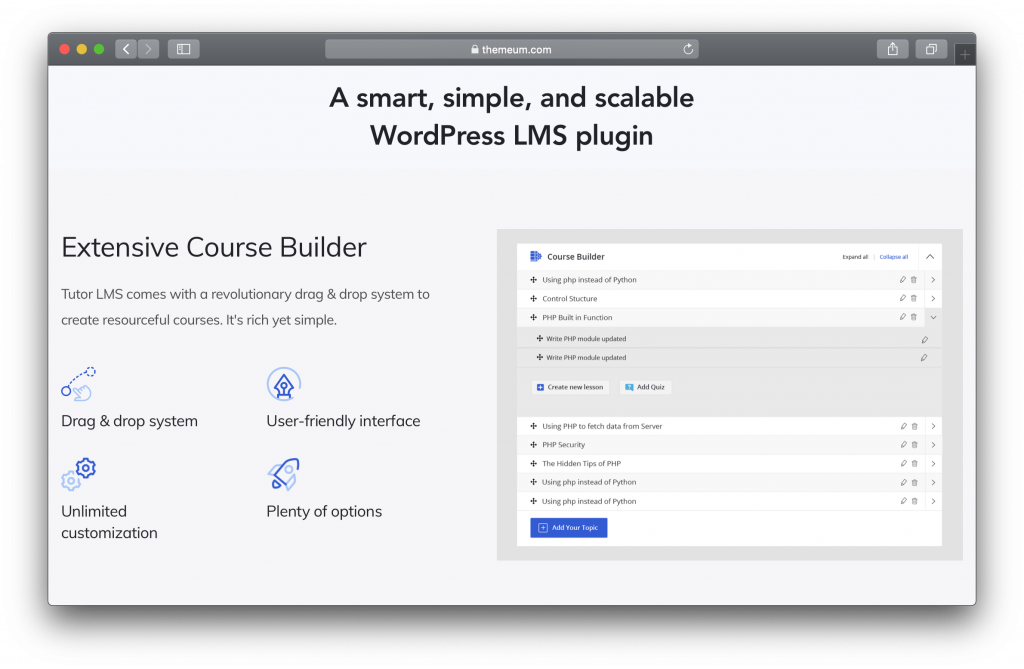Click the Add Your Topic button

coord(569,528)
